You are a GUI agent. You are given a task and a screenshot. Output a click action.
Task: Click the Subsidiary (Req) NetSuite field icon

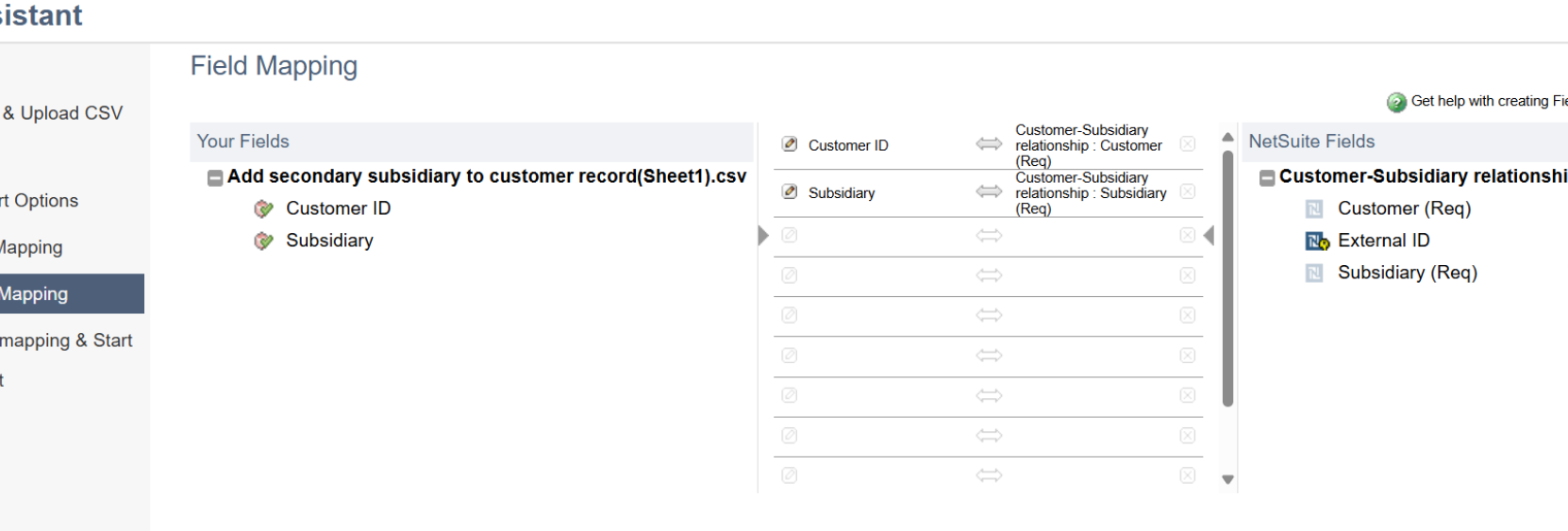pyautogui.click(x=1314, y=274)
